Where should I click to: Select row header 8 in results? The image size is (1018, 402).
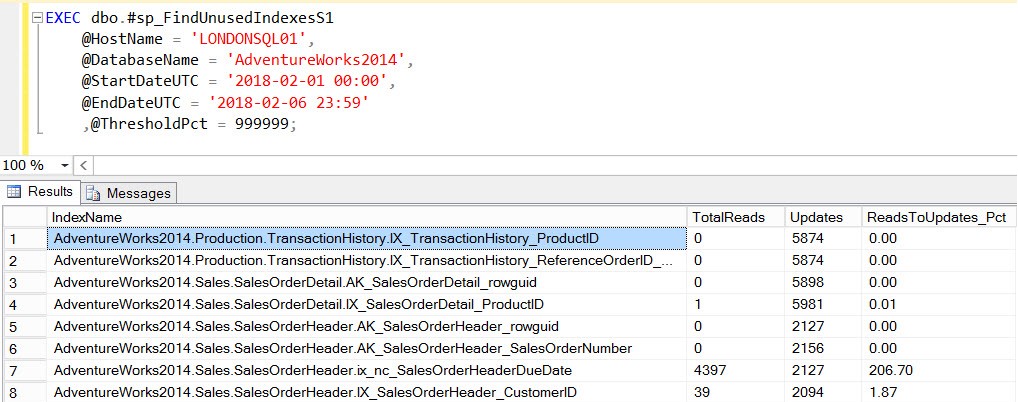25,393
